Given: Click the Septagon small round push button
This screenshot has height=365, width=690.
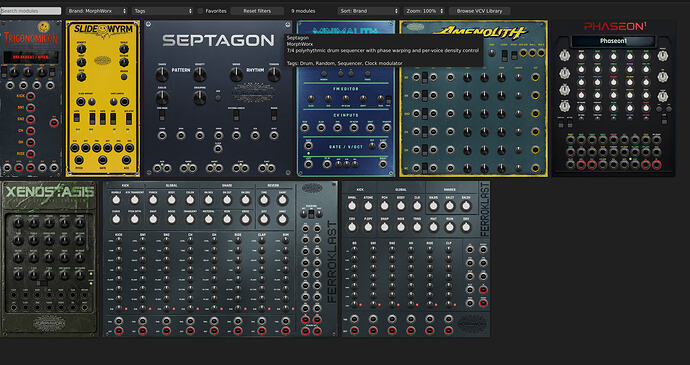Looking at the screenshot, I should 218,97.
